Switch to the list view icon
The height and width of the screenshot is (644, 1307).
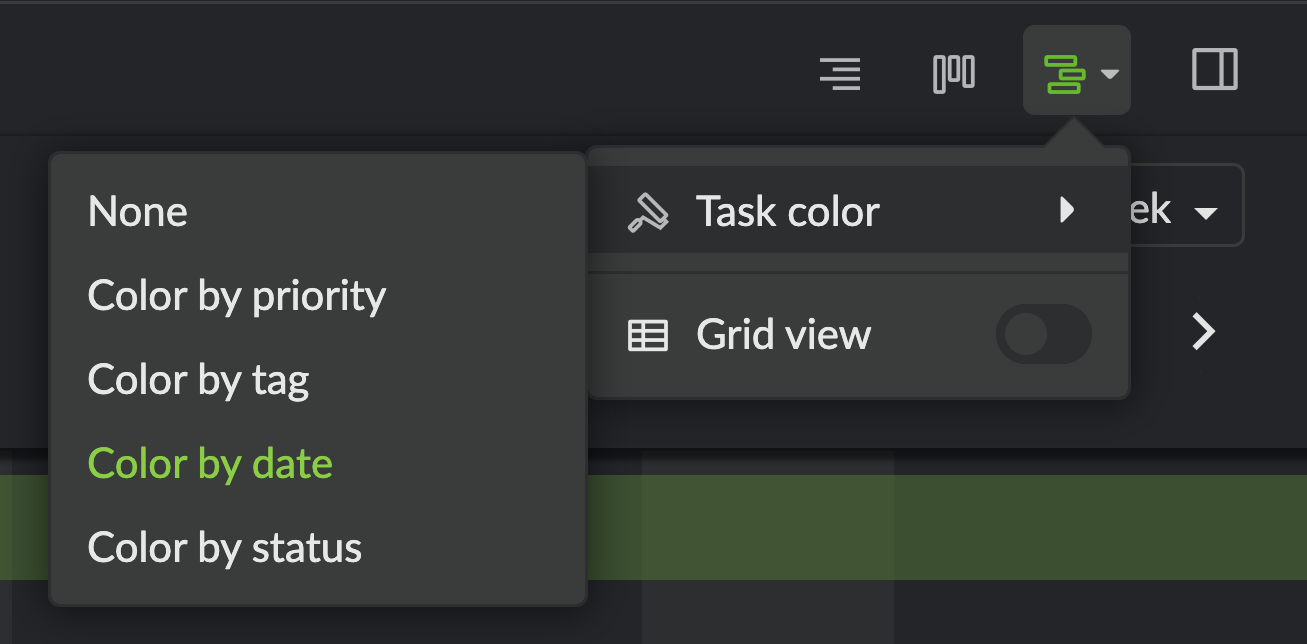click(840, 74)
